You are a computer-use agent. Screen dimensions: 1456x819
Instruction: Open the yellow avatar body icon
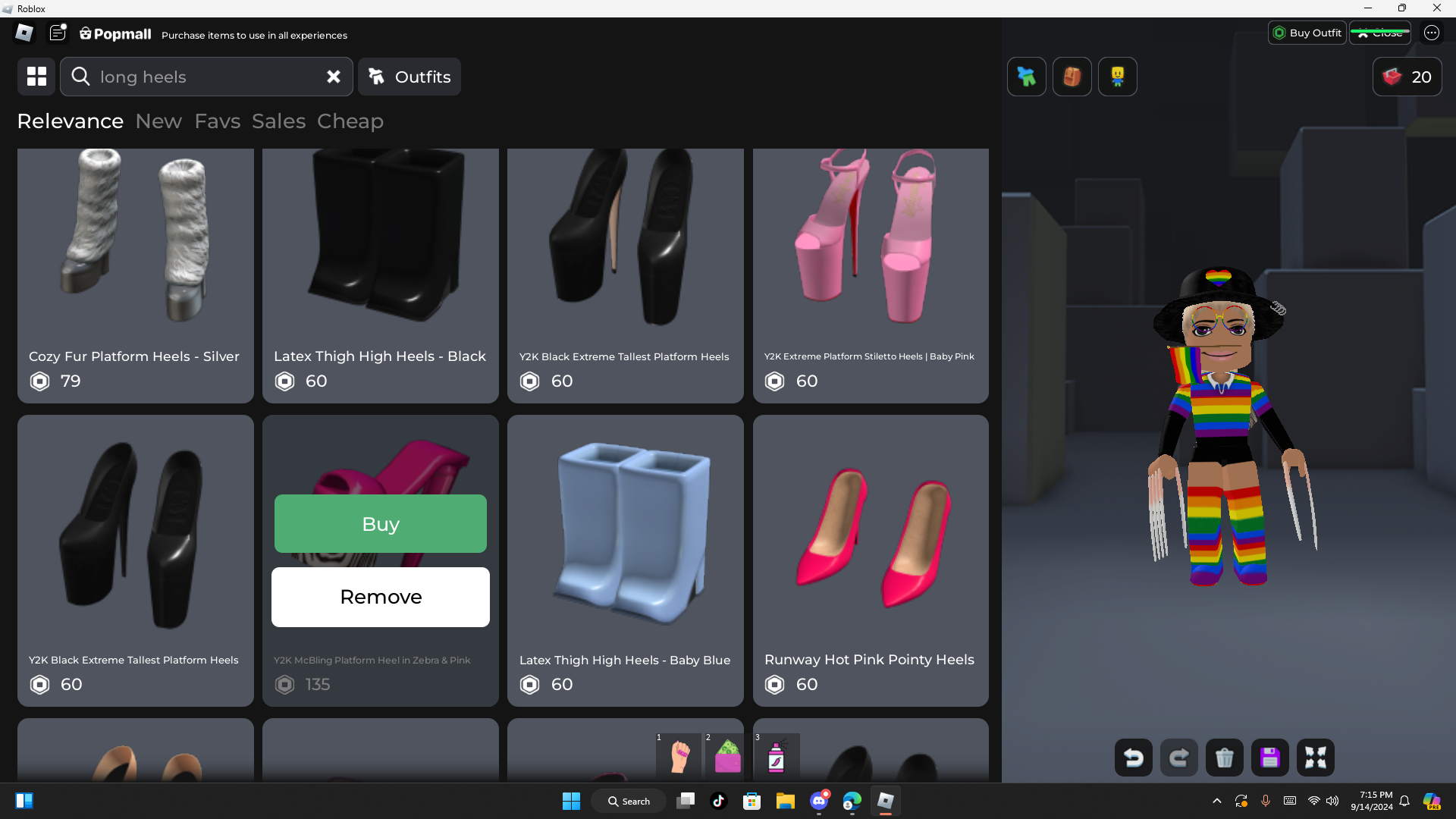(1117, 77)
